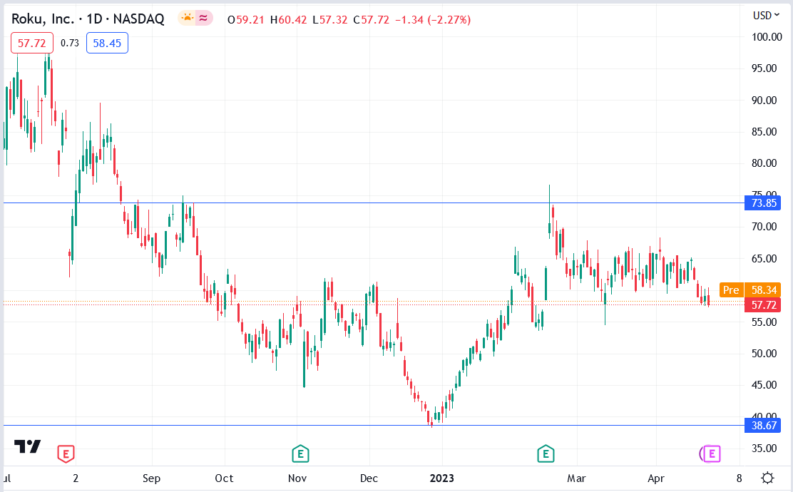Click the Apr label on time axis
This screenshot has width=793, height=492.
tap(656, 478)
